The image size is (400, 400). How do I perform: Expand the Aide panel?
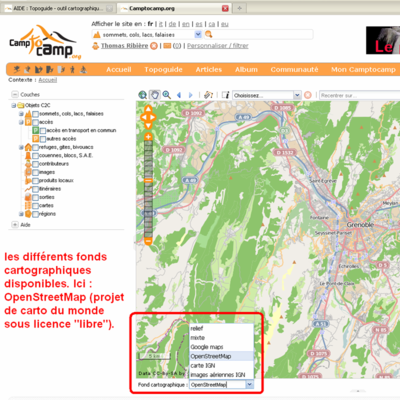point(15,225)
